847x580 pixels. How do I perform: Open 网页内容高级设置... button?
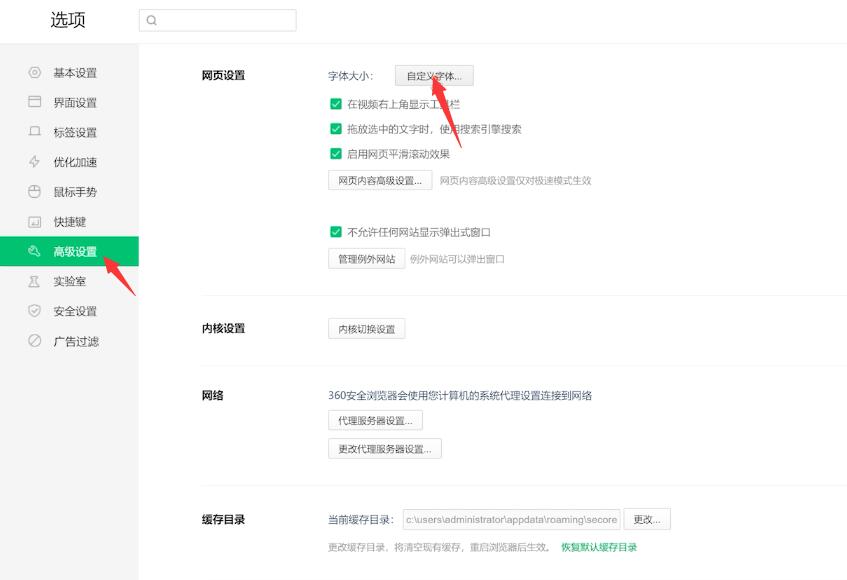click(x=380, y=180)
